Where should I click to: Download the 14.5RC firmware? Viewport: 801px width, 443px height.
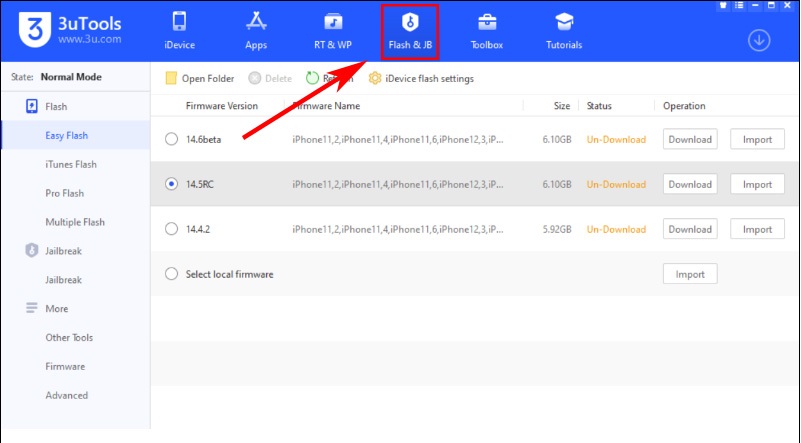click(x=690, y=184)
